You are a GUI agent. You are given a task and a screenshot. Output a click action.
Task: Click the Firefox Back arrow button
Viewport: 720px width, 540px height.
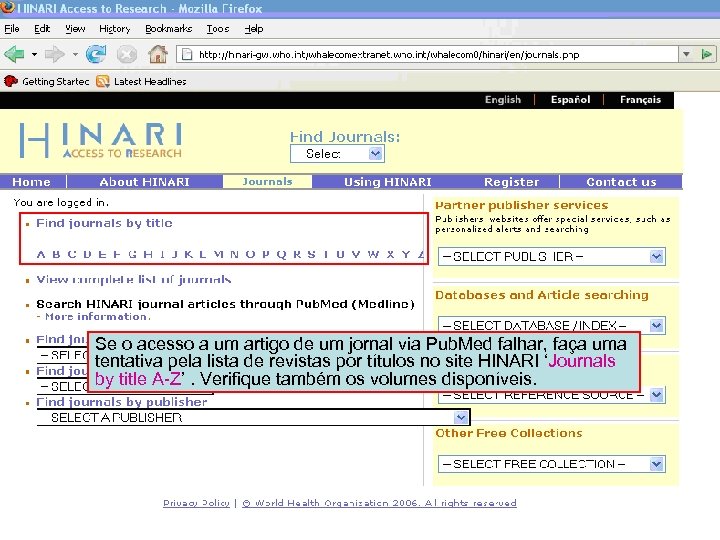point(14,55)
